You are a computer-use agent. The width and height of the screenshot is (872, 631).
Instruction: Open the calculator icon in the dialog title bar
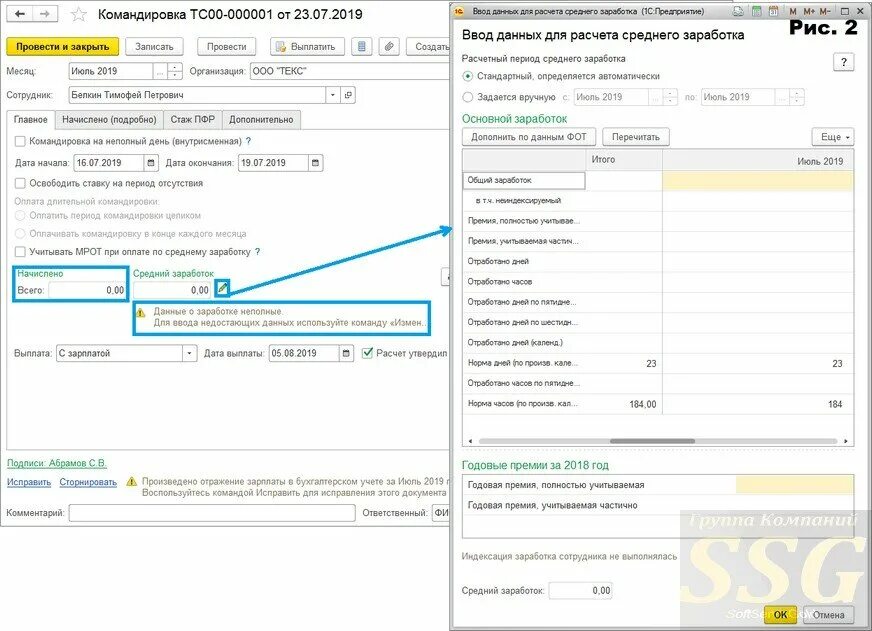pyautogui.click(x=756, y=11)
